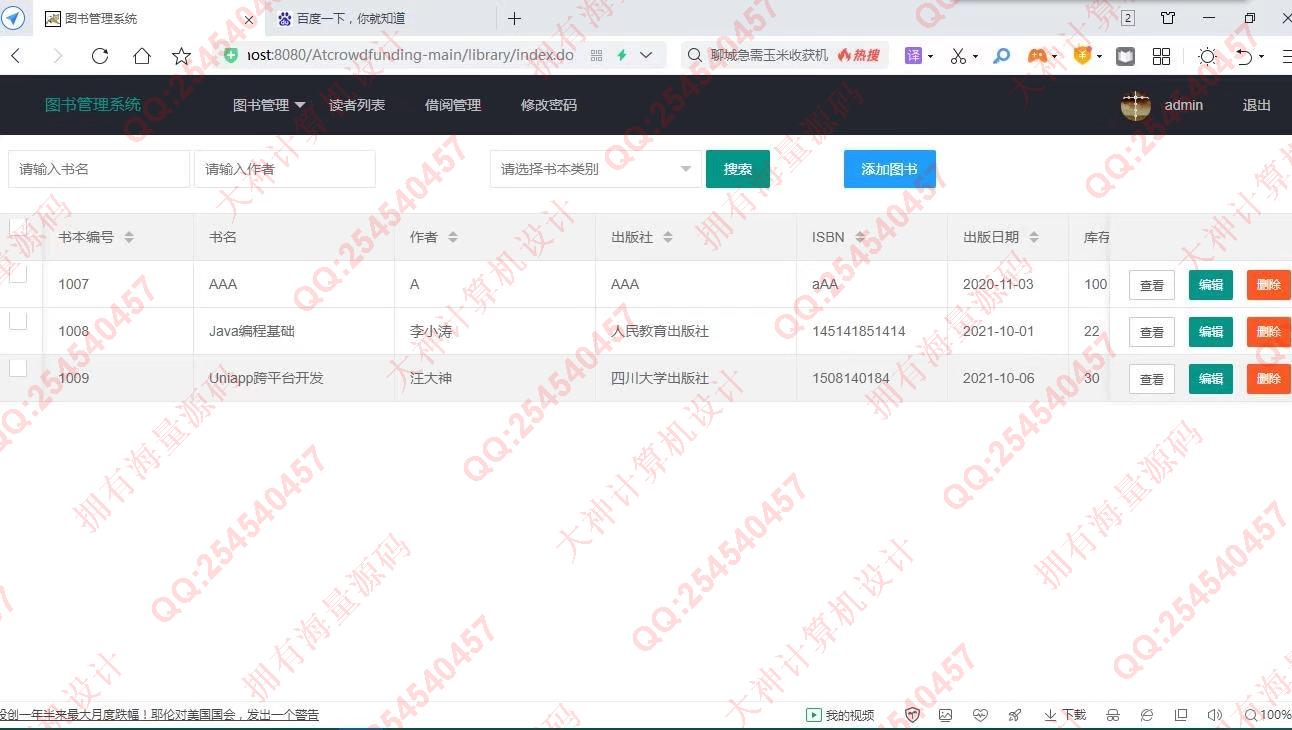The width and height of the screenshot is (1292, 730).
Task: Open the address bar history chevron
Action: 646,56
